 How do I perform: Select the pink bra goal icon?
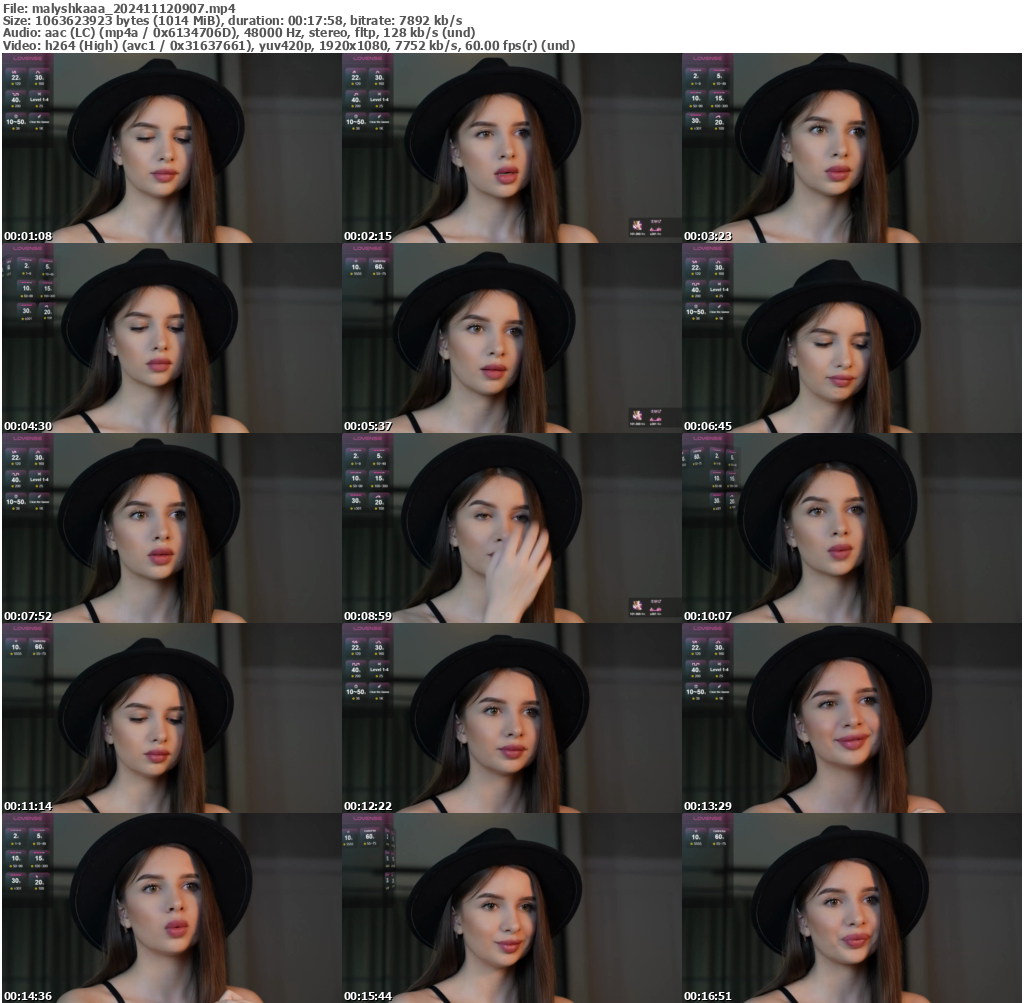point(655,229)
